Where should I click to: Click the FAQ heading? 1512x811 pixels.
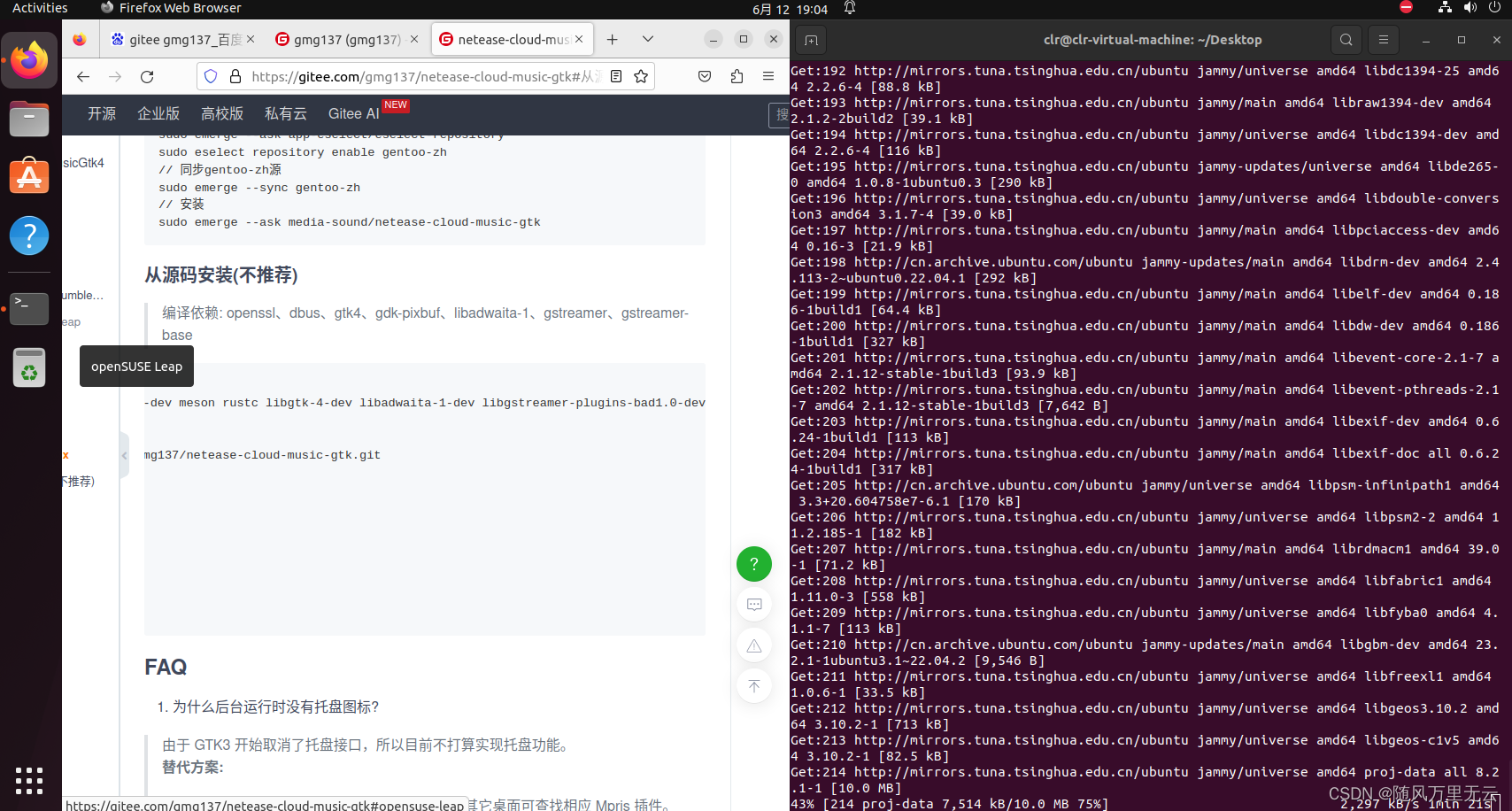click(166, 668)
